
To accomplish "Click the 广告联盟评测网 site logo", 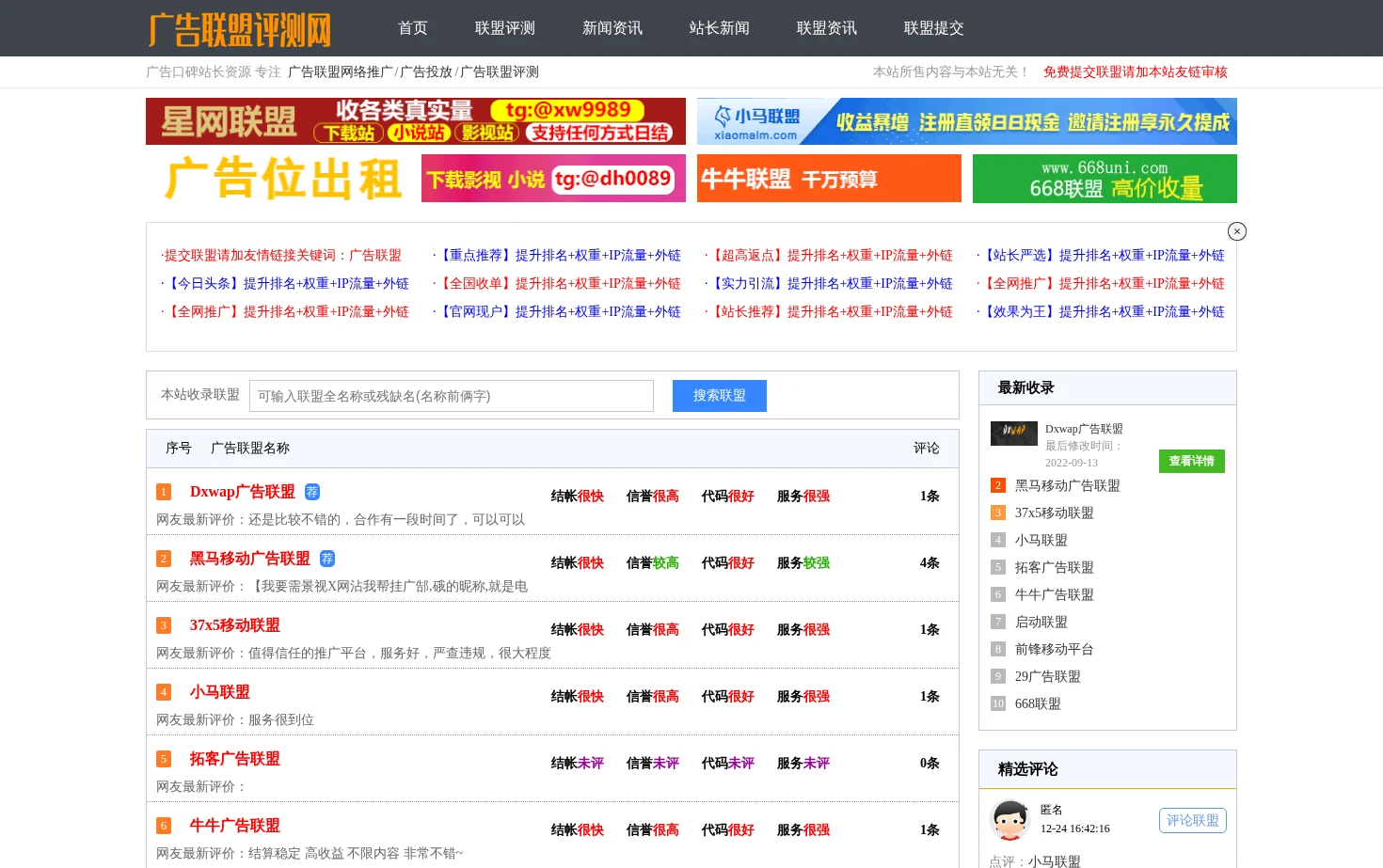I will tap(240, 29).
